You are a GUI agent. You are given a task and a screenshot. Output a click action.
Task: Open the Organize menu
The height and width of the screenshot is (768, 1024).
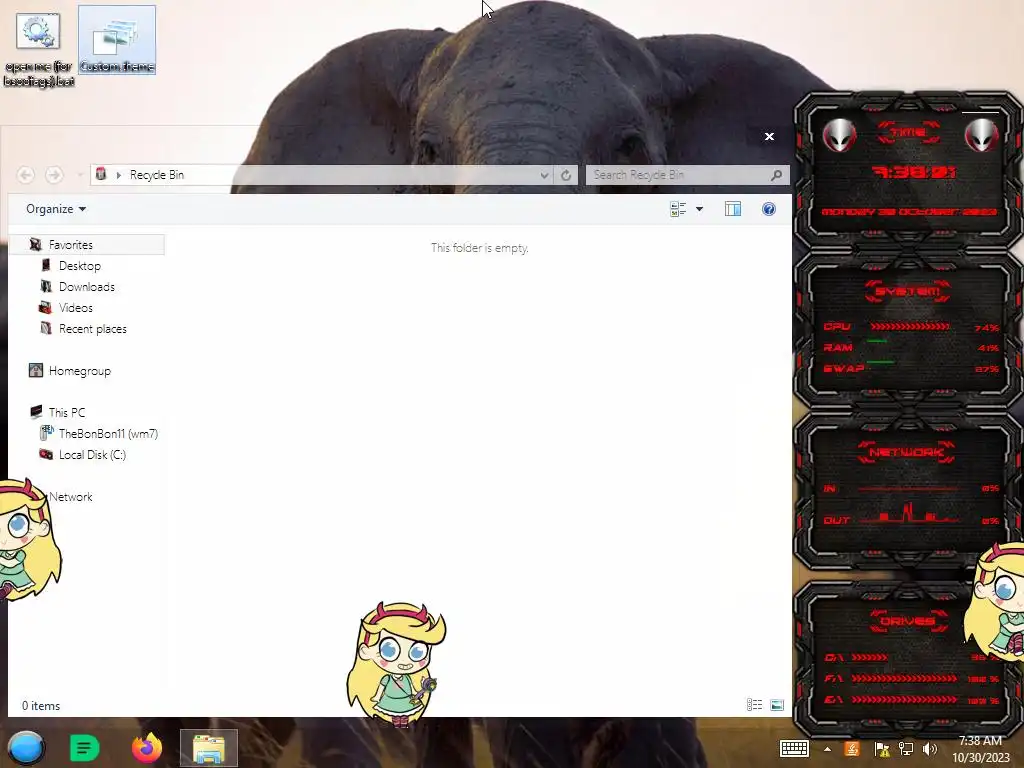pyautogui.click(x=56, y=209)
